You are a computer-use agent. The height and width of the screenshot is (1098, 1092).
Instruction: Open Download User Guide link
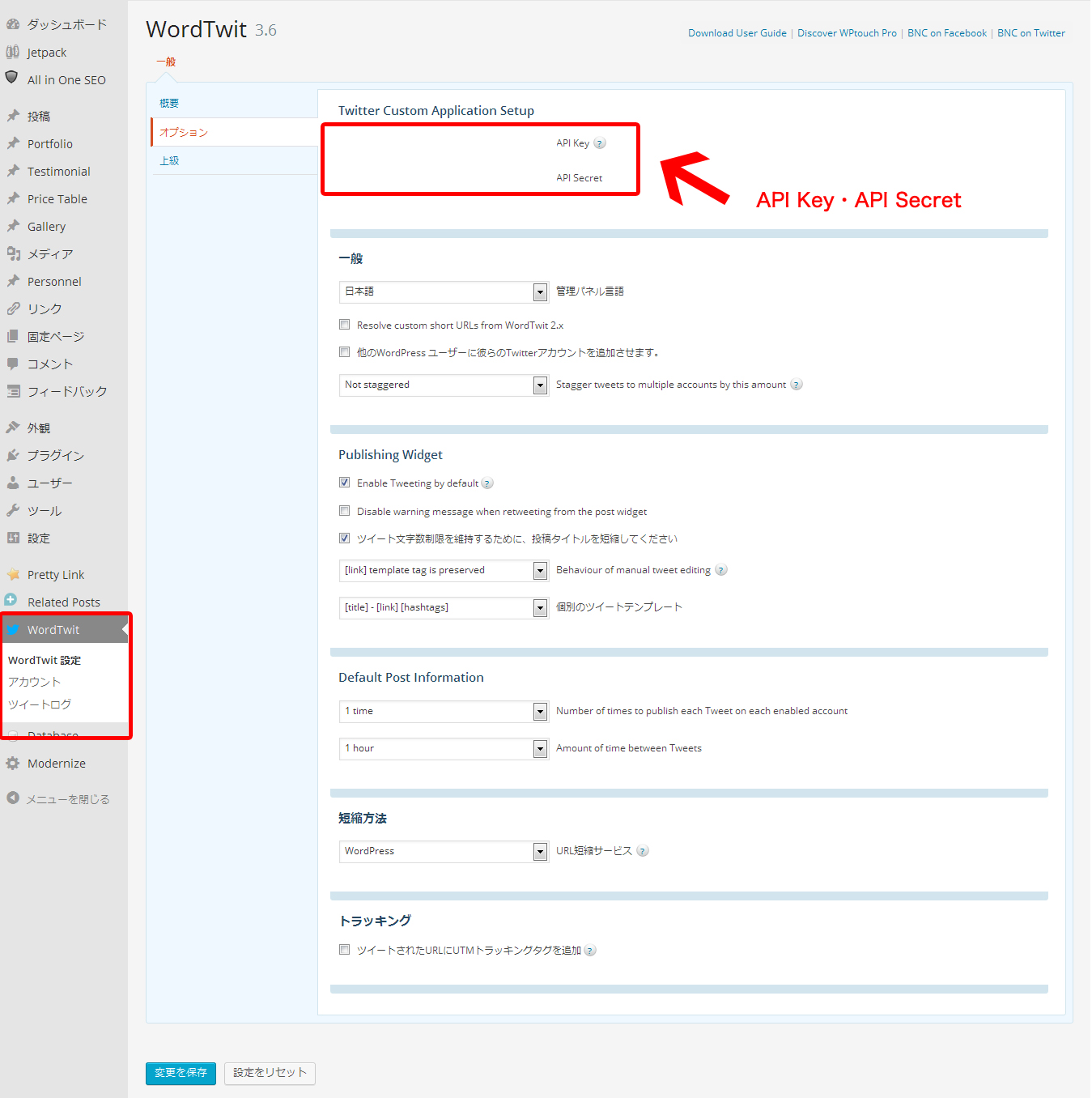(x=737, y=33)
